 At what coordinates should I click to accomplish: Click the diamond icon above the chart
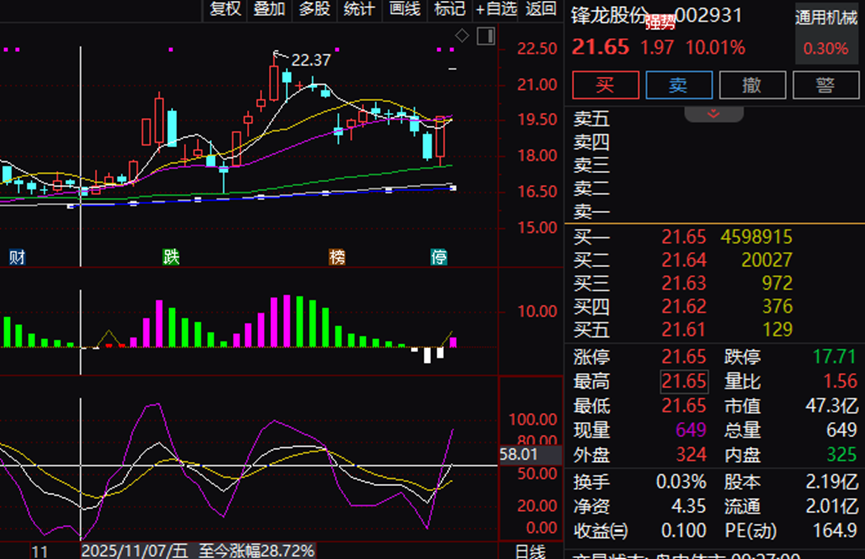(x=462, y=36)
